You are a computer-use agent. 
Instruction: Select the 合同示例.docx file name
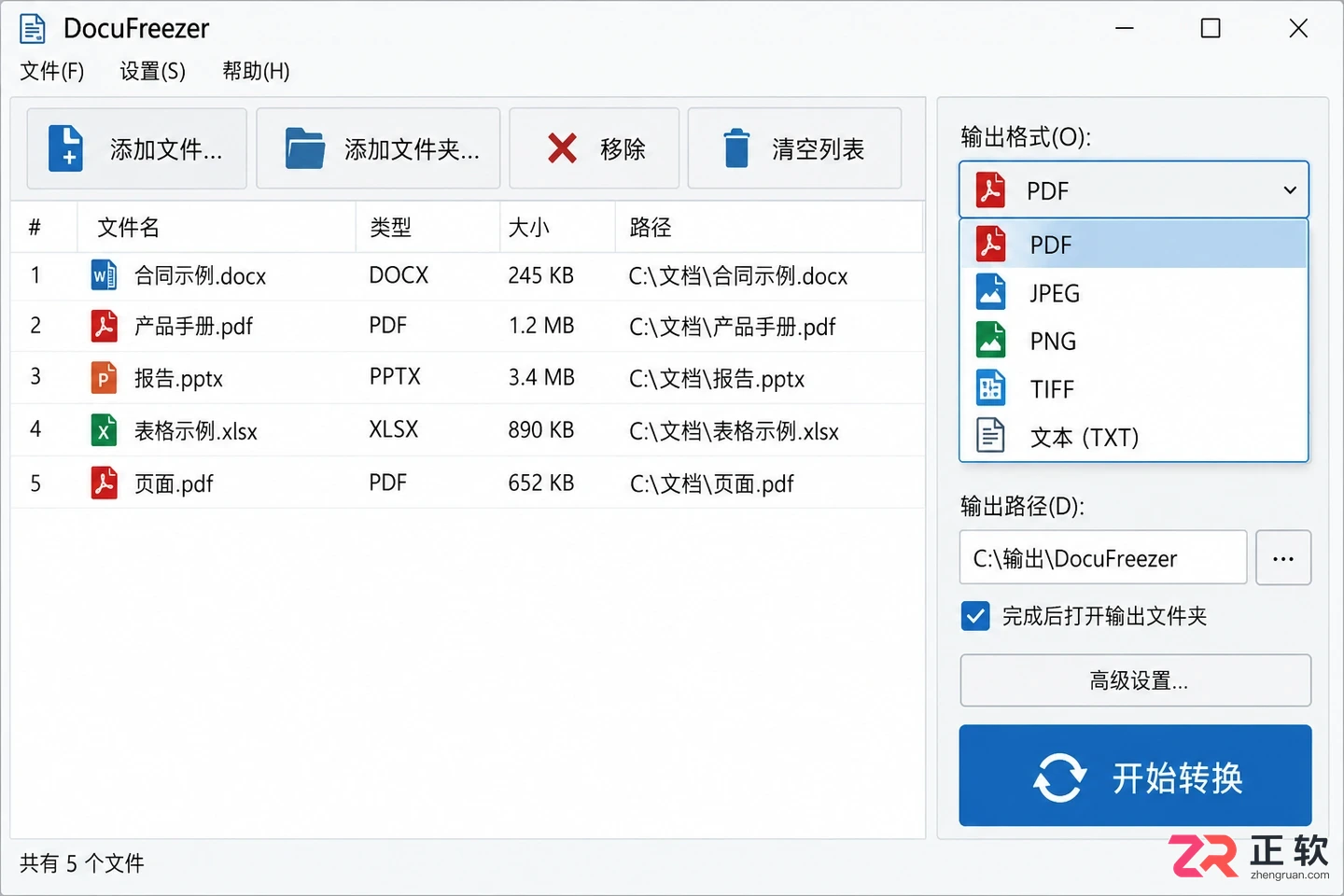(x=200, y=276)
